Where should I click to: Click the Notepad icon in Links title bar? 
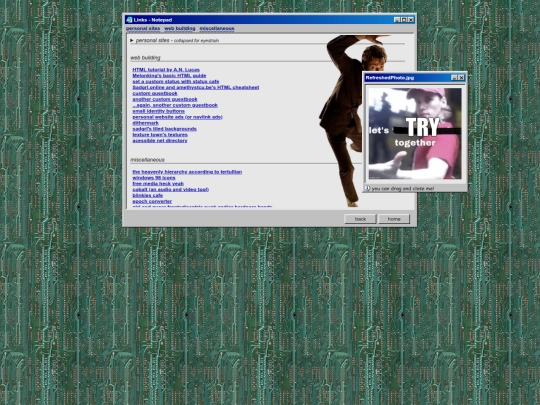(x=129, y=20)
